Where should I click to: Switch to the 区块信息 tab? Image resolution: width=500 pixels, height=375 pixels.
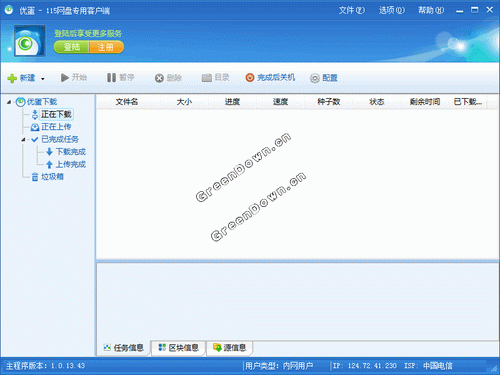[178, 348]
